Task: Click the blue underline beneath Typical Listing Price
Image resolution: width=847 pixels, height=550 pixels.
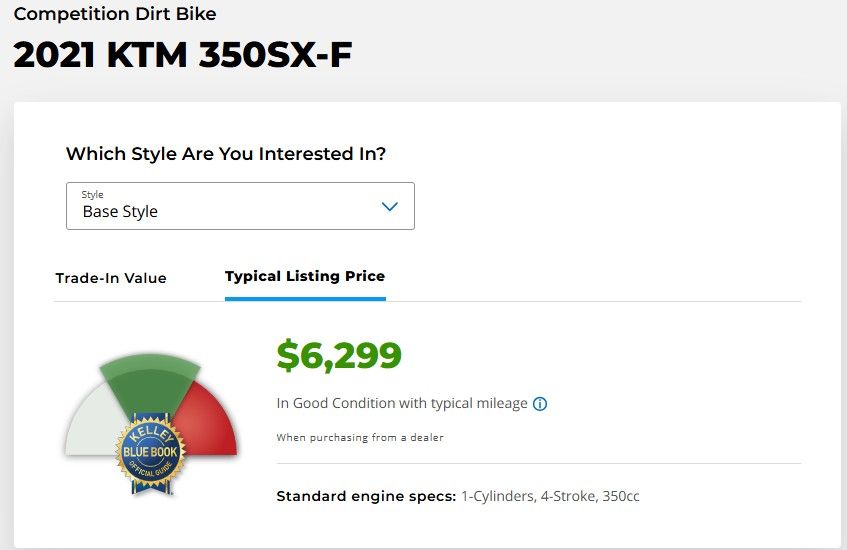Action: coord(305,298)
